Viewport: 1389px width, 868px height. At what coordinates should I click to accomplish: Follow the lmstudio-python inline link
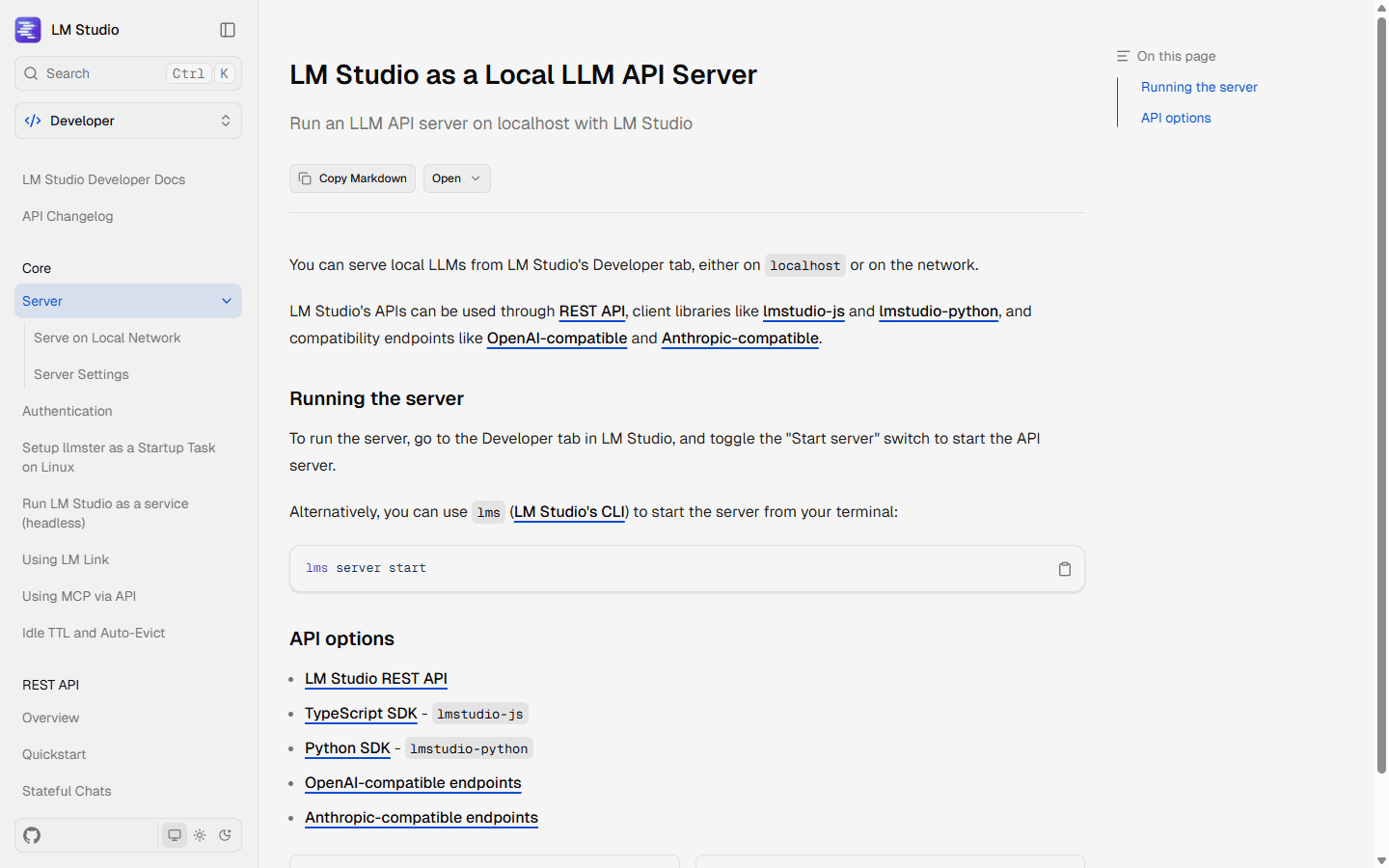(x=939, y=311)
